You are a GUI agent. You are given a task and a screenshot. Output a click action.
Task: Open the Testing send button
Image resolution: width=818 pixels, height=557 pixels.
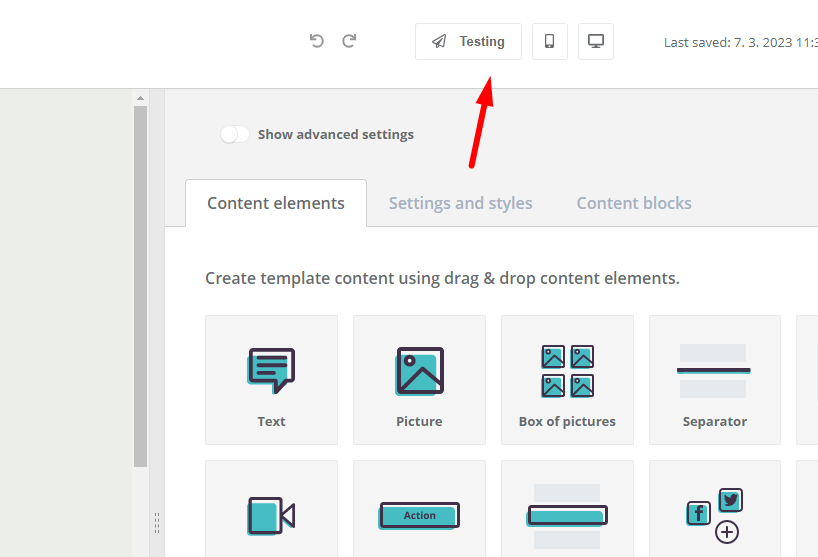[468, 41]
